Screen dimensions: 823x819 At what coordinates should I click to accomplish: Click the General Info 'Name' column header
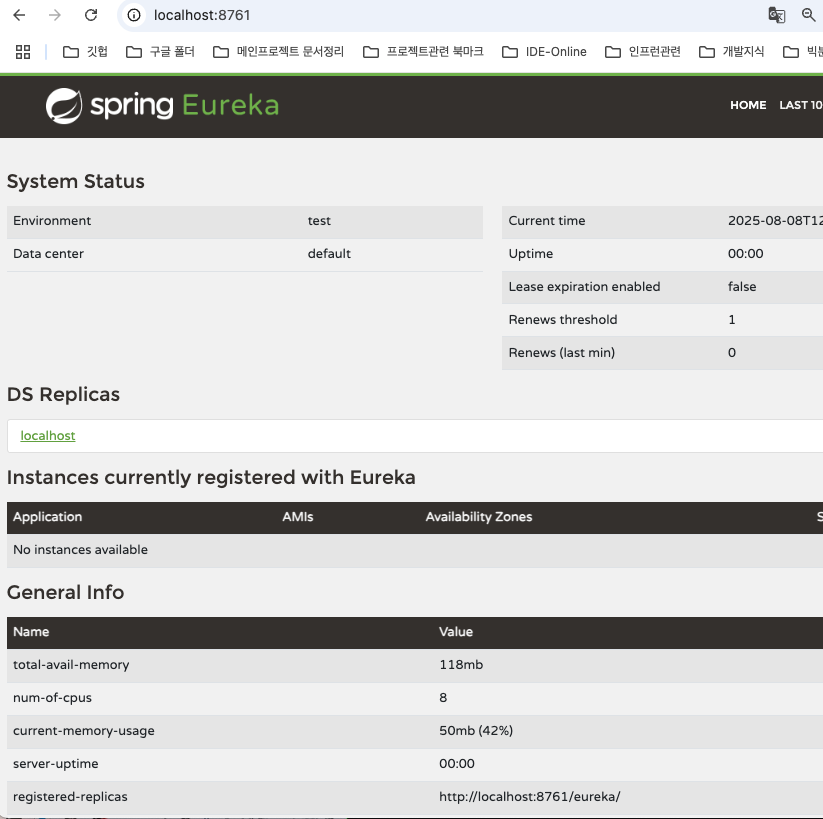click(x=31, y=632)
